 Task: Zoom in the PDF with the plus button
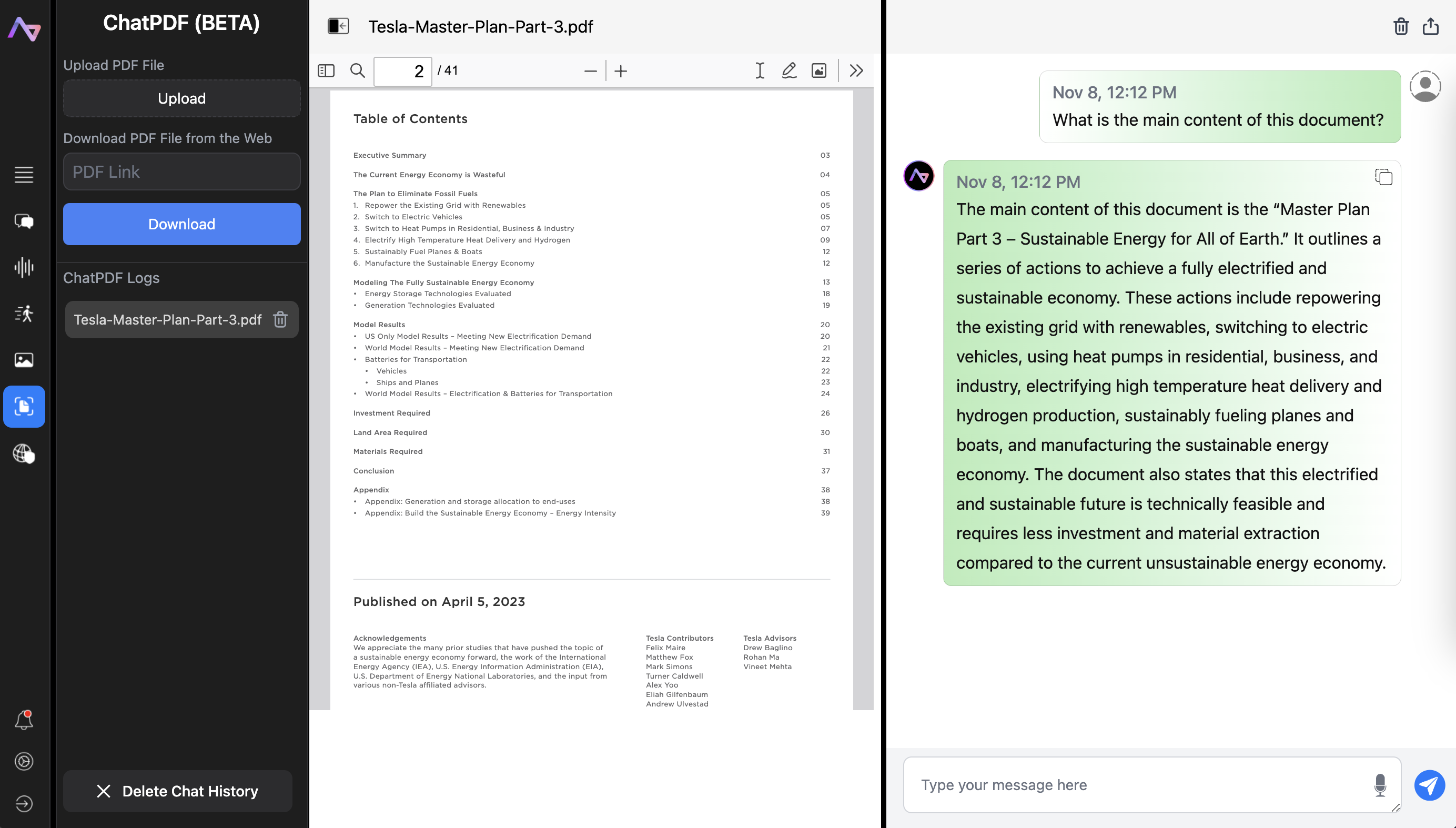coord(621,71)
